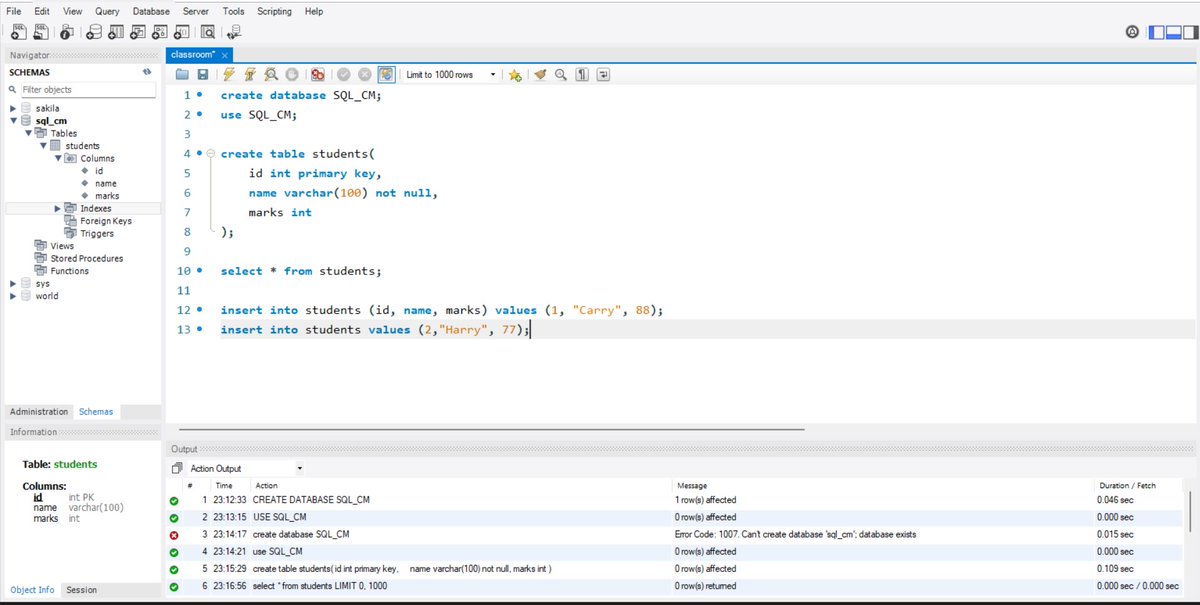The width and height of the screenshot is (1200, 605).
Task: Beautify the query with broom icon
Action: [540, 75]
